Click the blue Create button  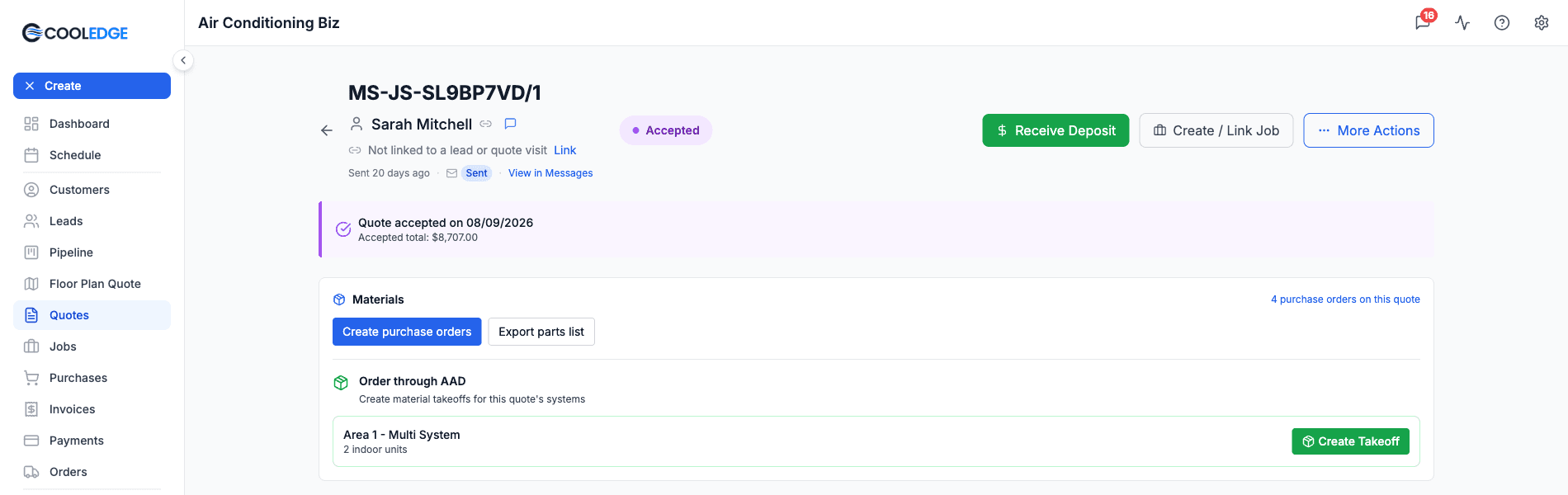(x=92, y=86)
